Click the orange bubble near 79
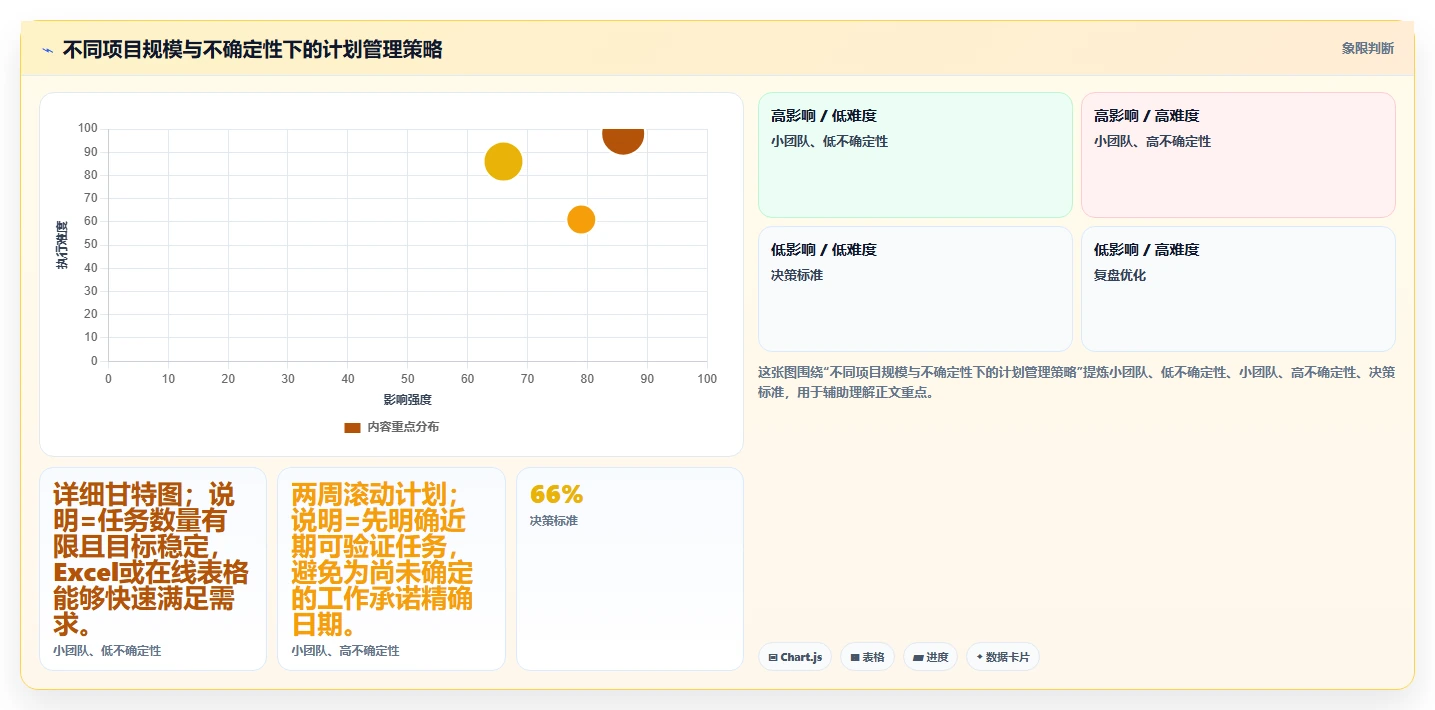Image resolution: width=1435 pixels, height=710 pixels. [x=581, y=220]
